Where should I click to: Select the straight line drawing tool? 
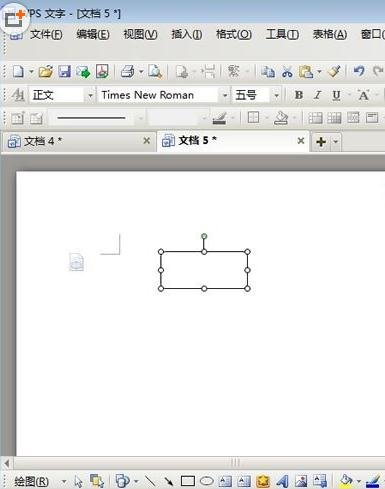tap(150, 481)
